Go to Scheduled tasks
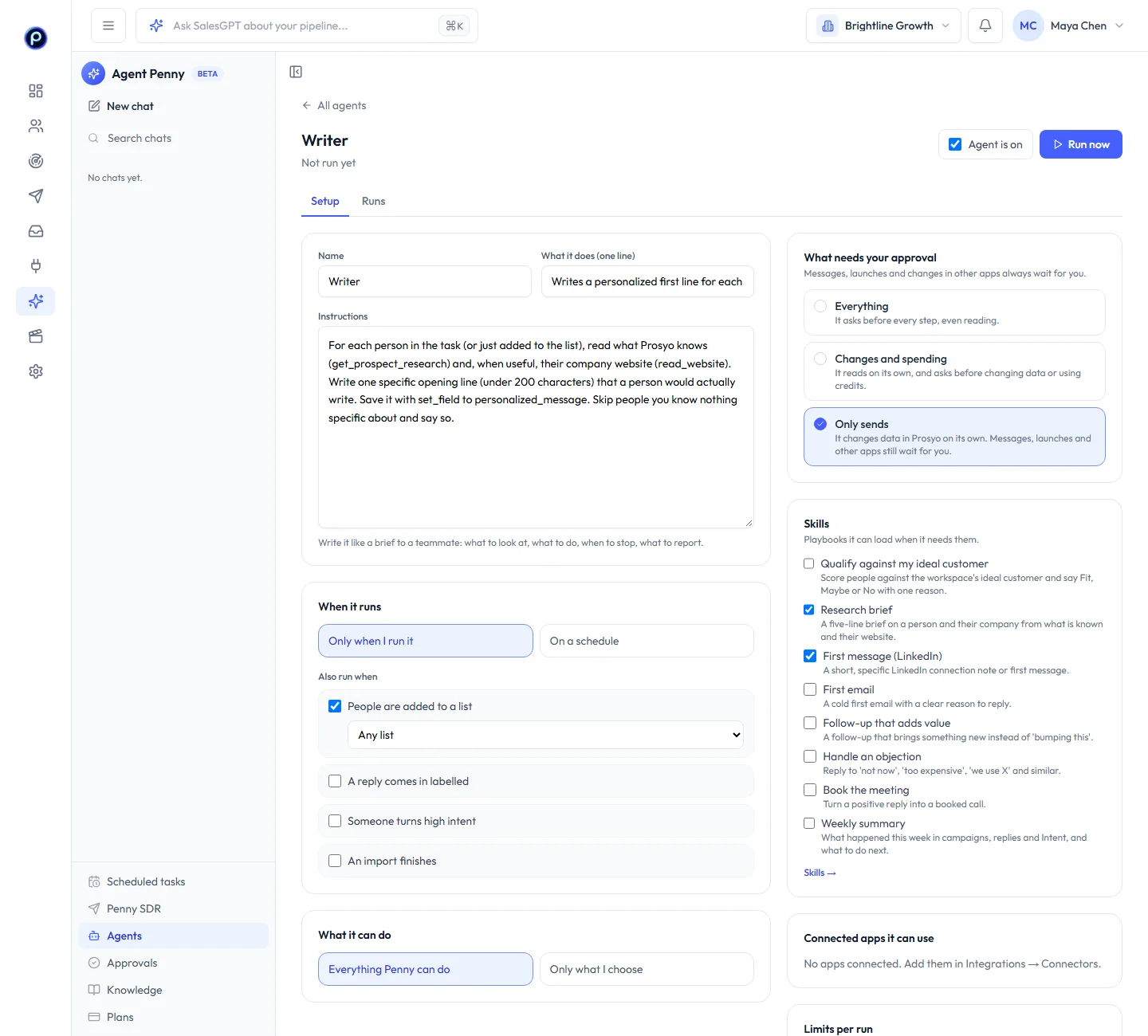 click(174, 881)
